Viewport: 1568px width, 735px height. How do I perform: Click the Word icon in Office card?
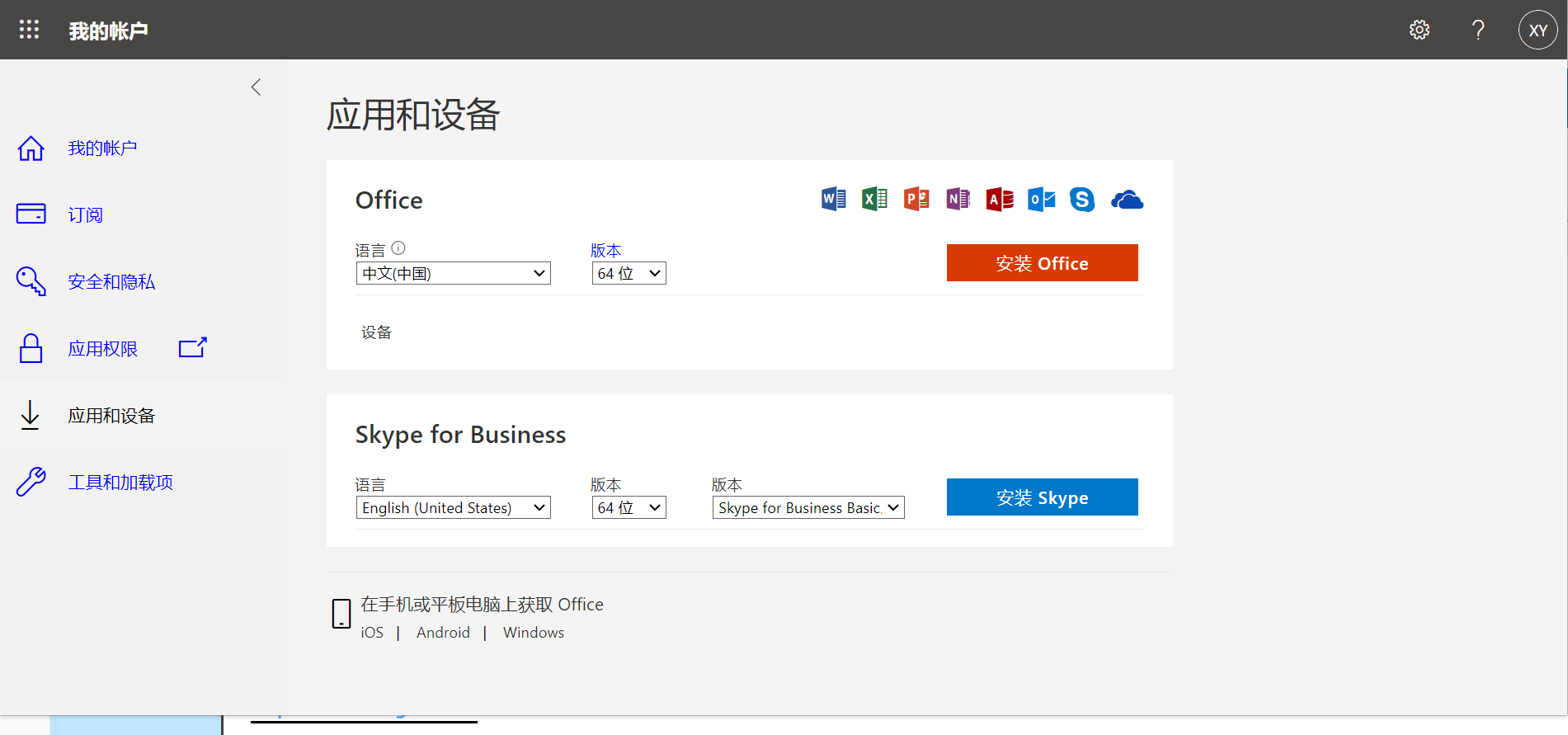click(833, 200)
